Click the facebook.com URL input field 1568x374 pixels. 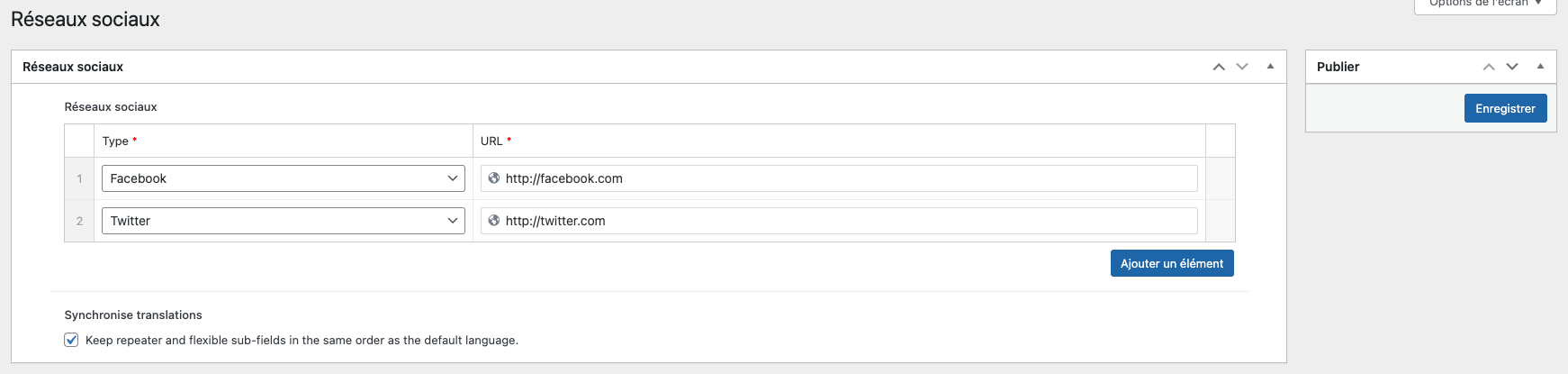[846, 178]
